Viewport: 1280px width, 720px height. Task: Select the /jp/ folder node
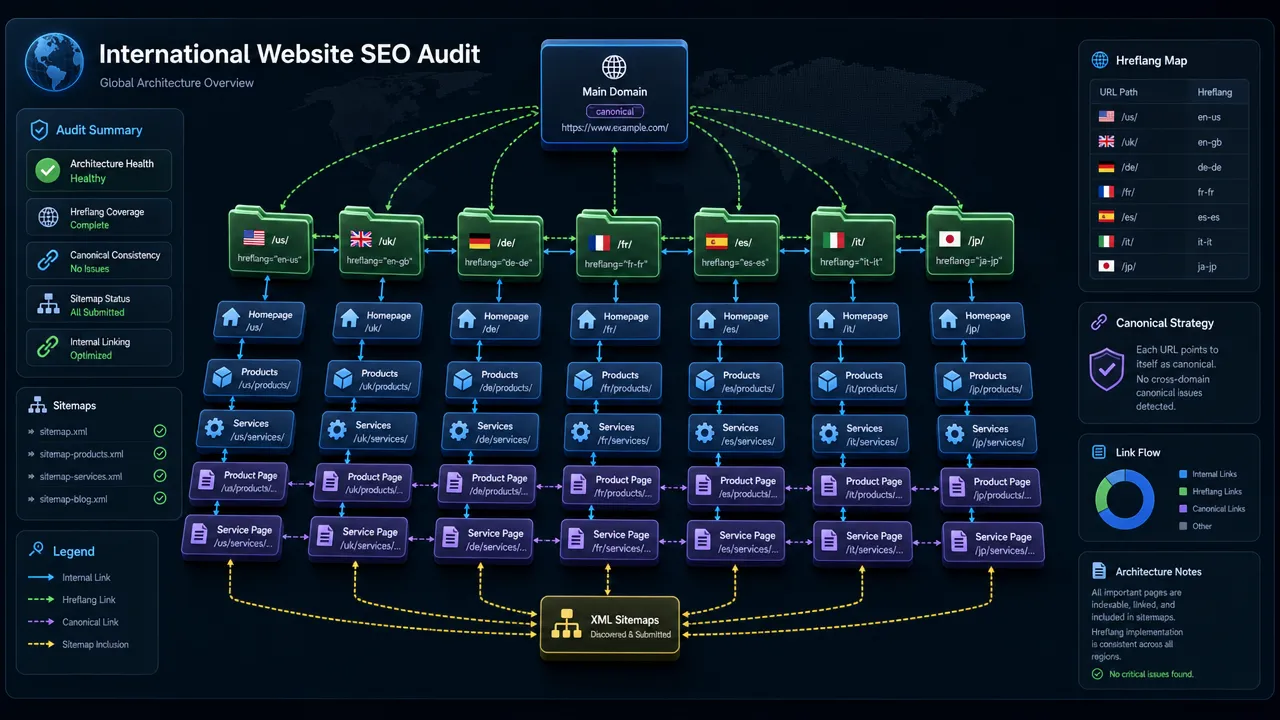pos(970,239)
